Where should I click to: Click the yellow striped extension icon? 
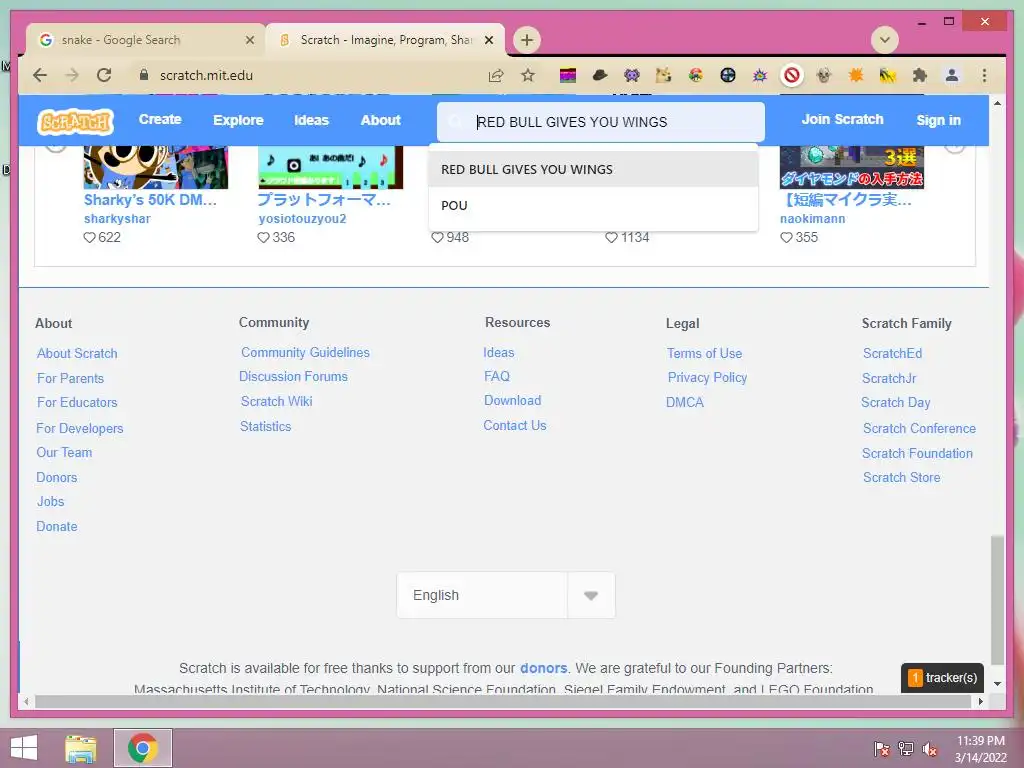click(888, 76)
